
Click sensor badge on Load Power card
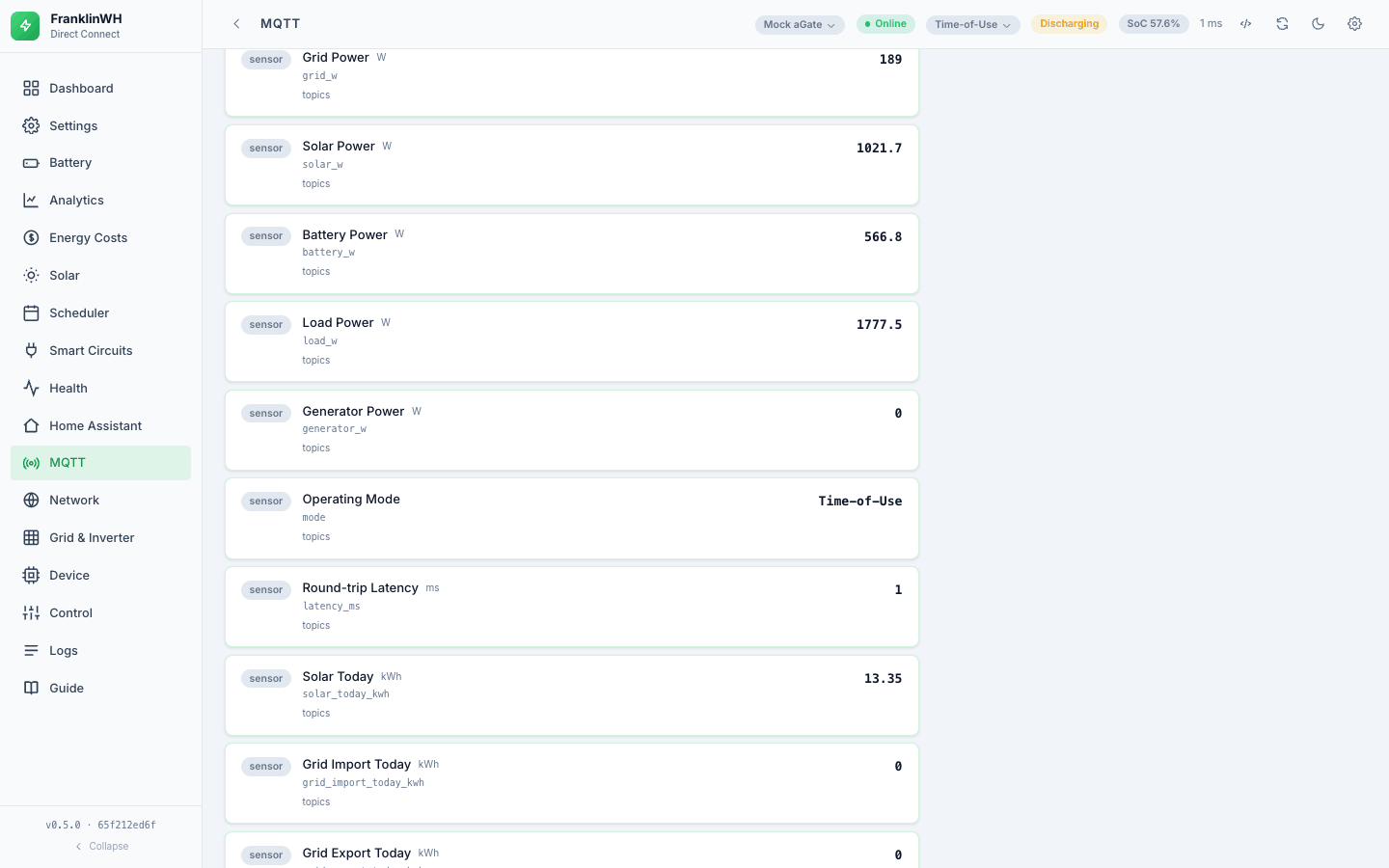point(266,325)
